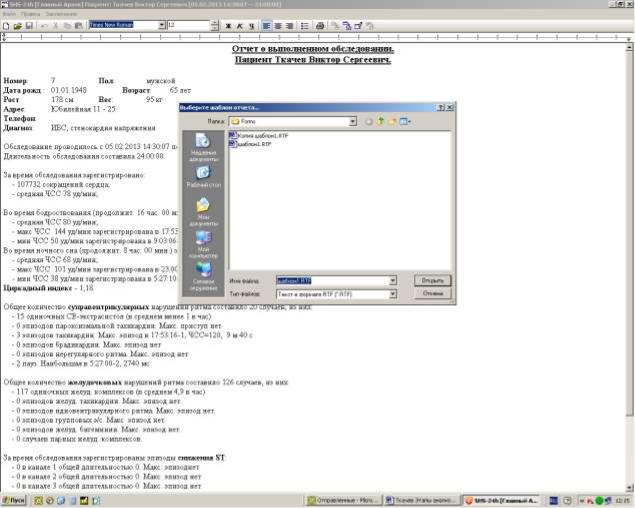635x508 pixels.
Task: Copy selected text from the toolbar
Action: 67,26
